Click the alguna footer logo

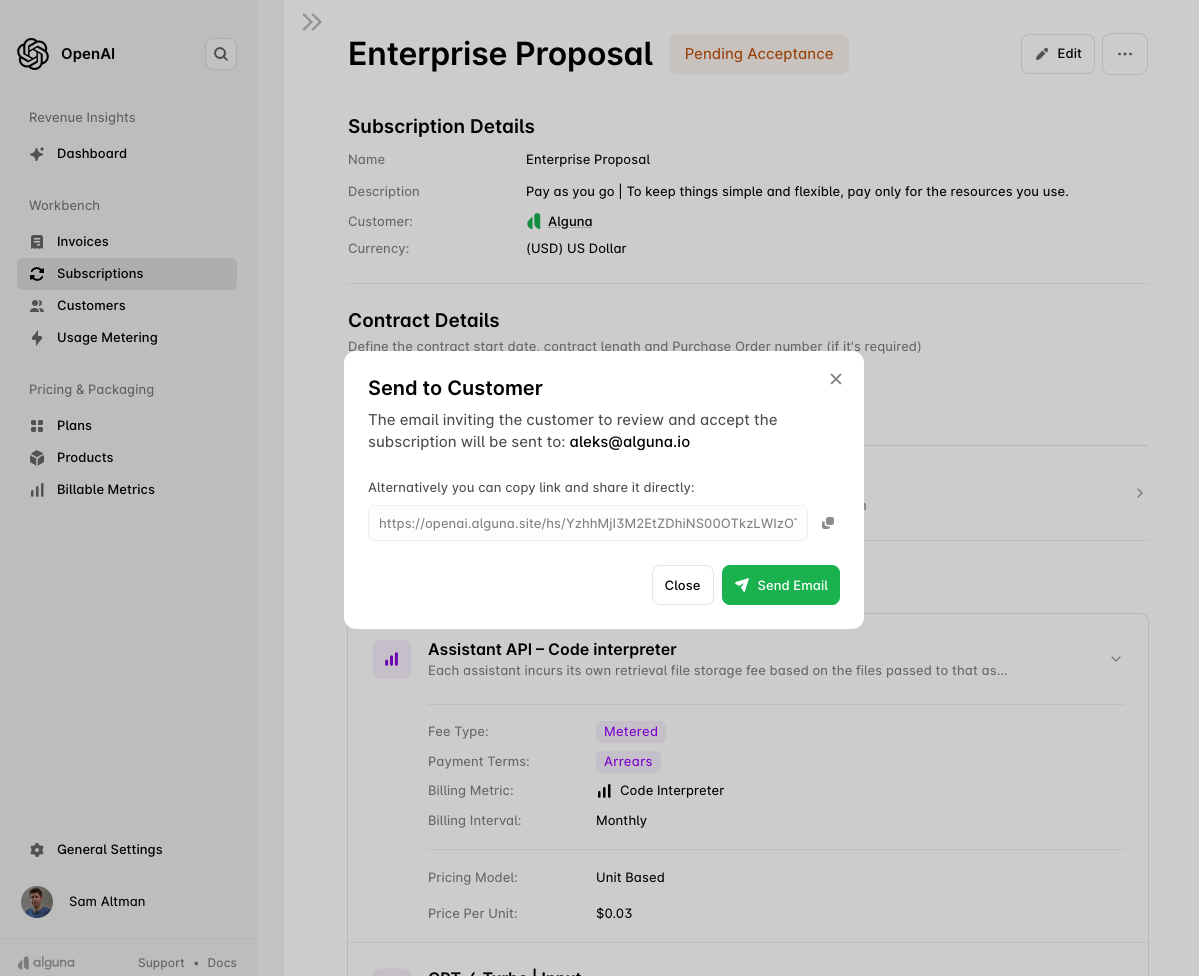(x=47, y=963)
